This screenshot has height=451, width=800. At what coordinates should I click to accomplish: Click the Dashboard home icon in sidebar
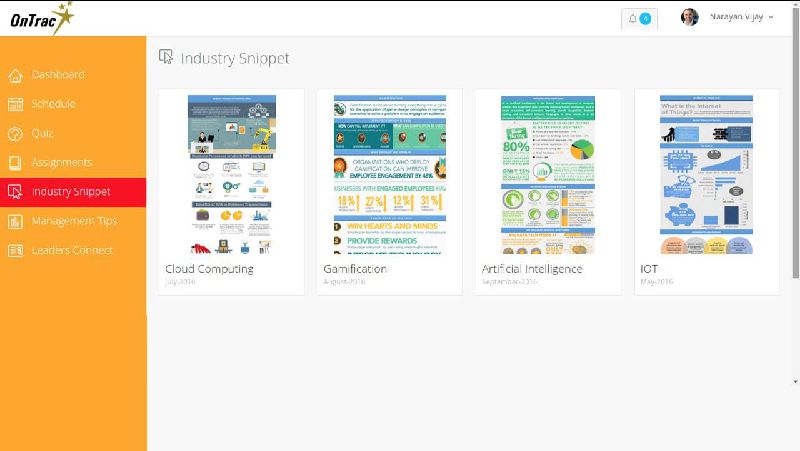point(15,75)
